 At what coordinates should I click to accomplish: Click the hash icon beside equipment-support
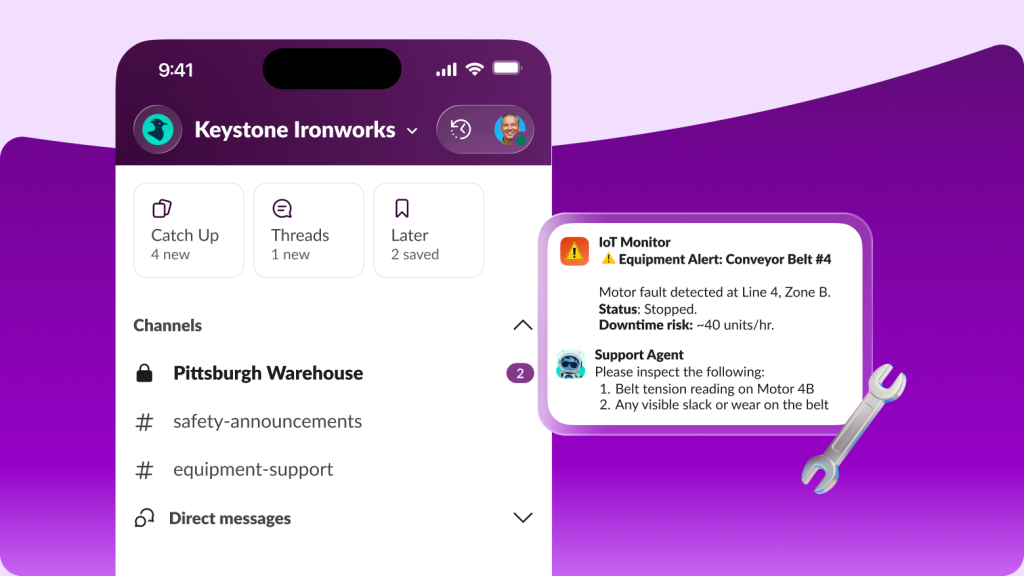[x=144, y=470]
